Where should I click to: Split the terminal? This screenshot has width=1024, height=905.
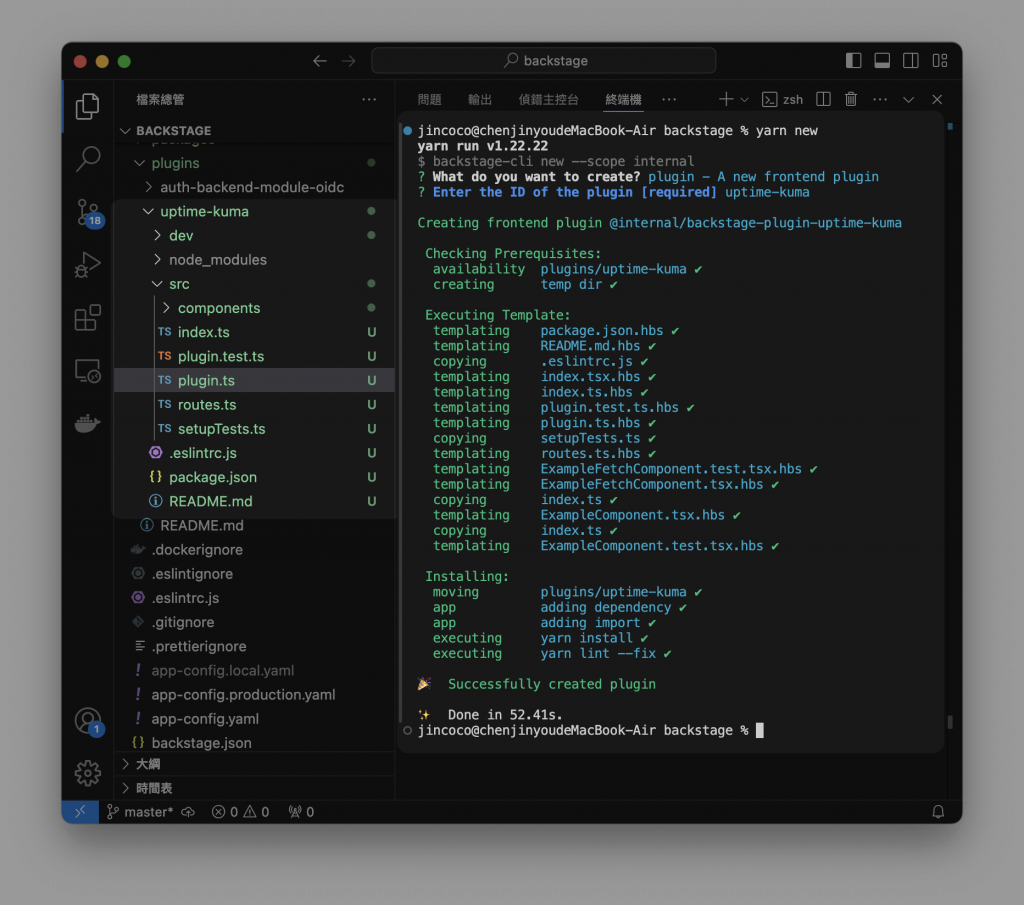point(824,99)
